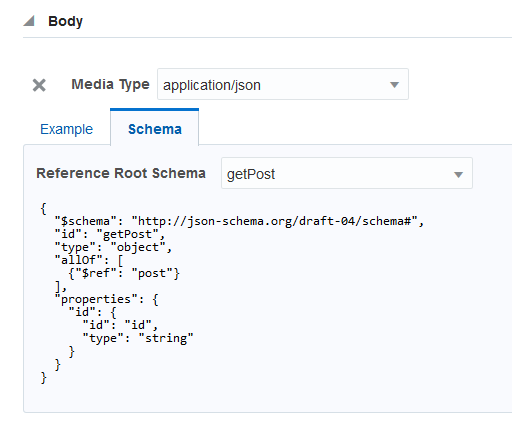Click the "id": "id" line
This screenshot has width=512, height=430.
point(120,325)
